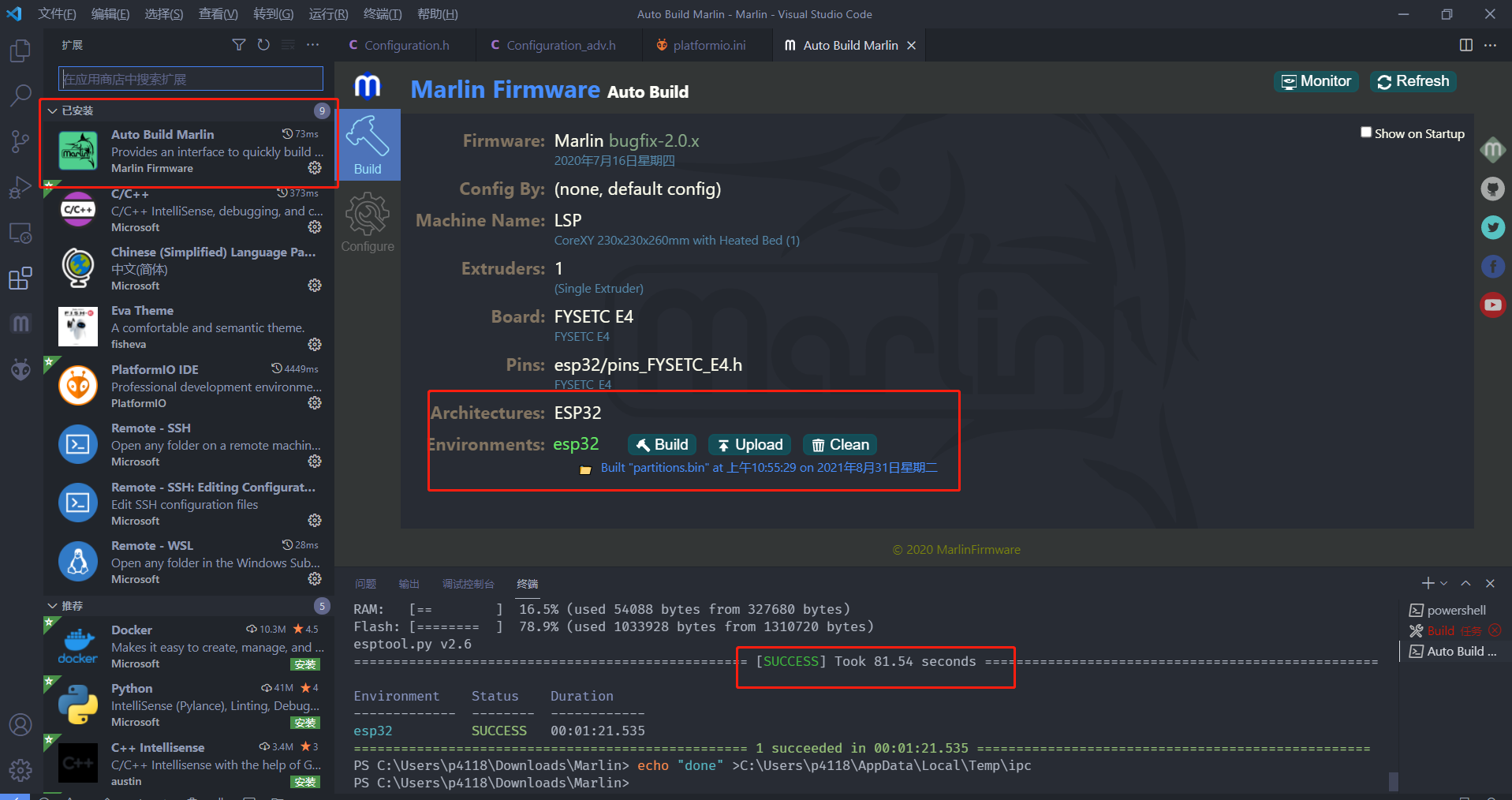Click the esp32 Build button
Screen dimensions: 1512x800
(662, 445)
